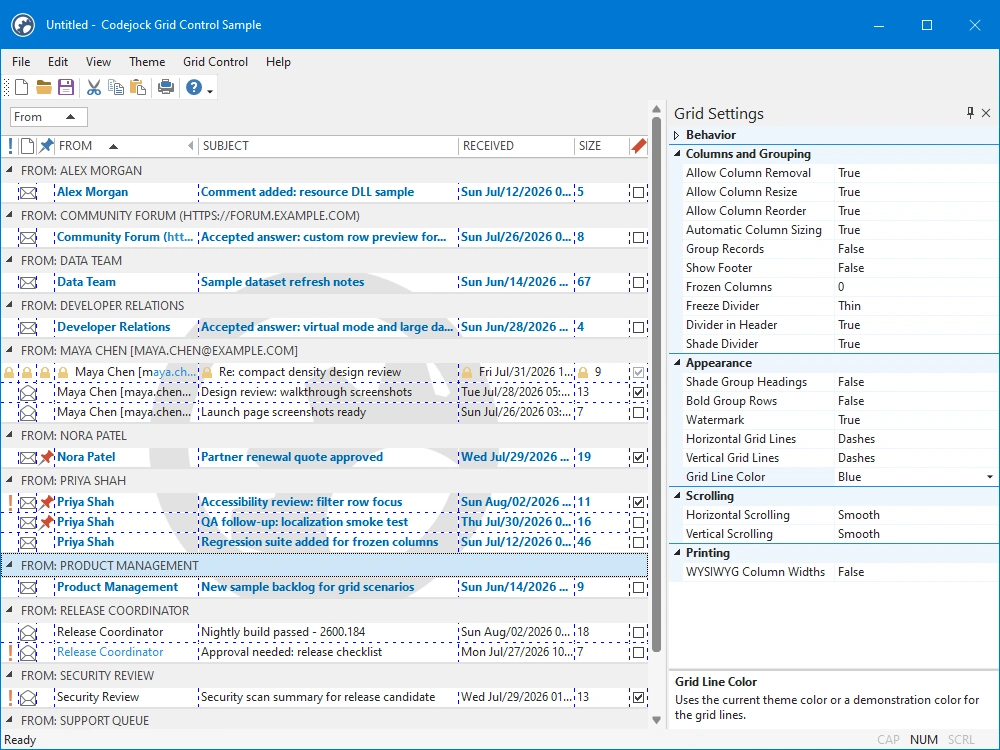Expand the Behavior settings section
Image resolution: width=1000 pixels, height=750 pixels.
click(677, 135)
